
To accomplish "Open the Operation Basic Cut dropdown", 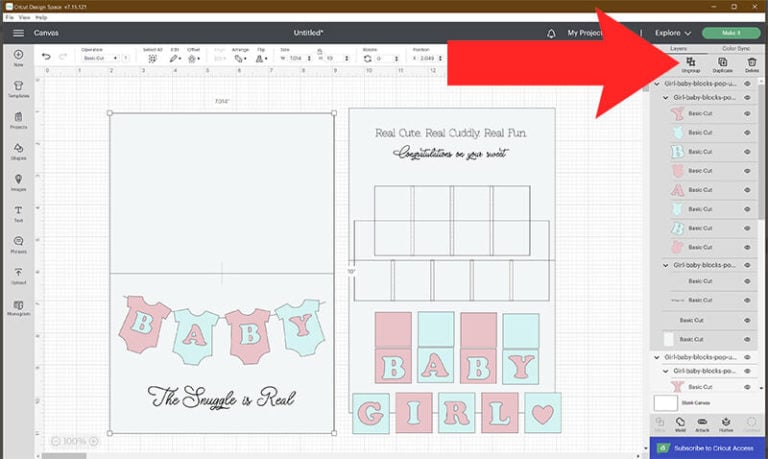I will pyautogui.click(x=100, y=58).
